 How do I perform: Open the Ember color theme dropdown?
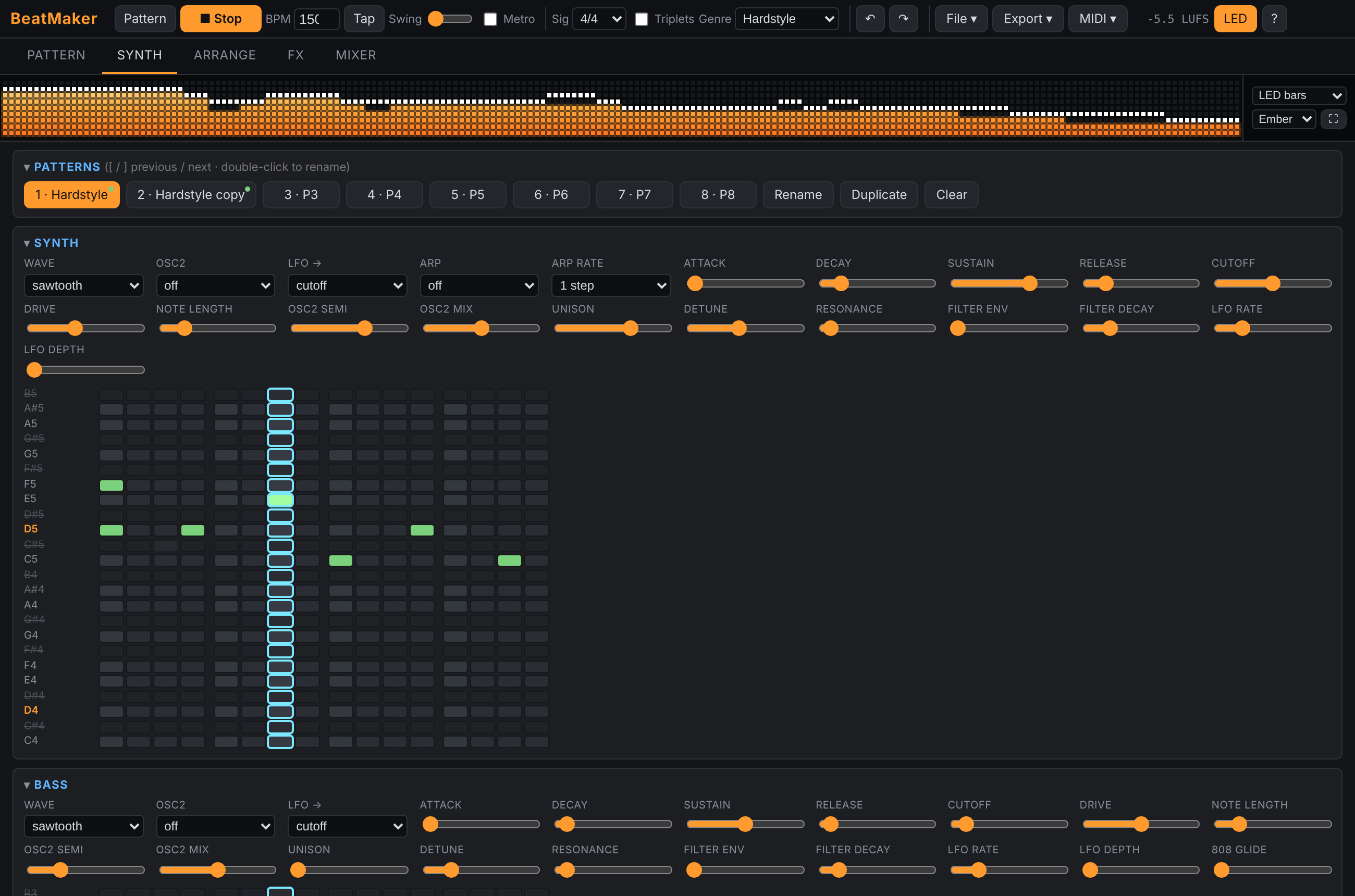point(1284,119)
